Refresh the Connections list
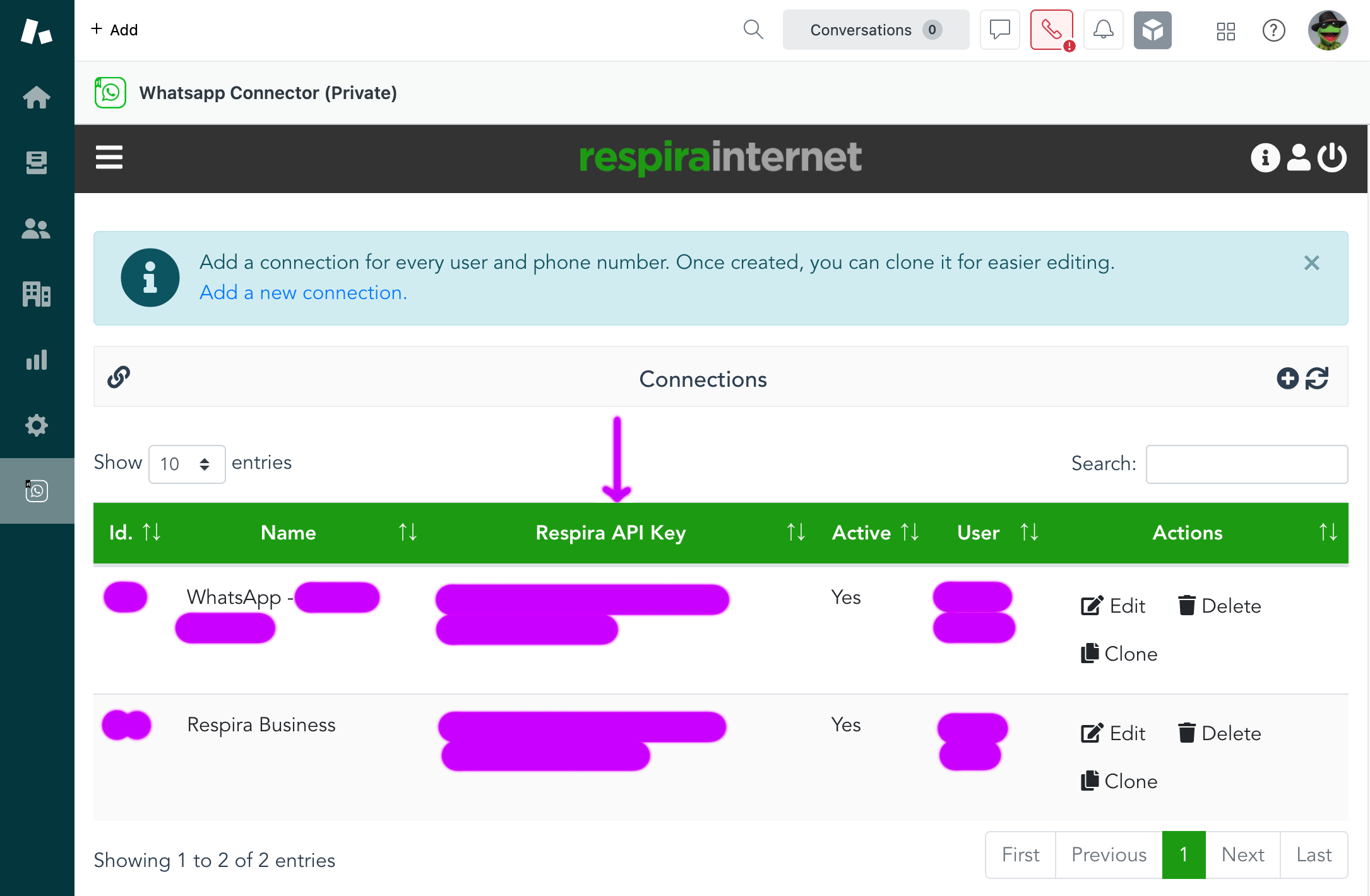Screen dimensions: 1370x896 (1317, 379)
